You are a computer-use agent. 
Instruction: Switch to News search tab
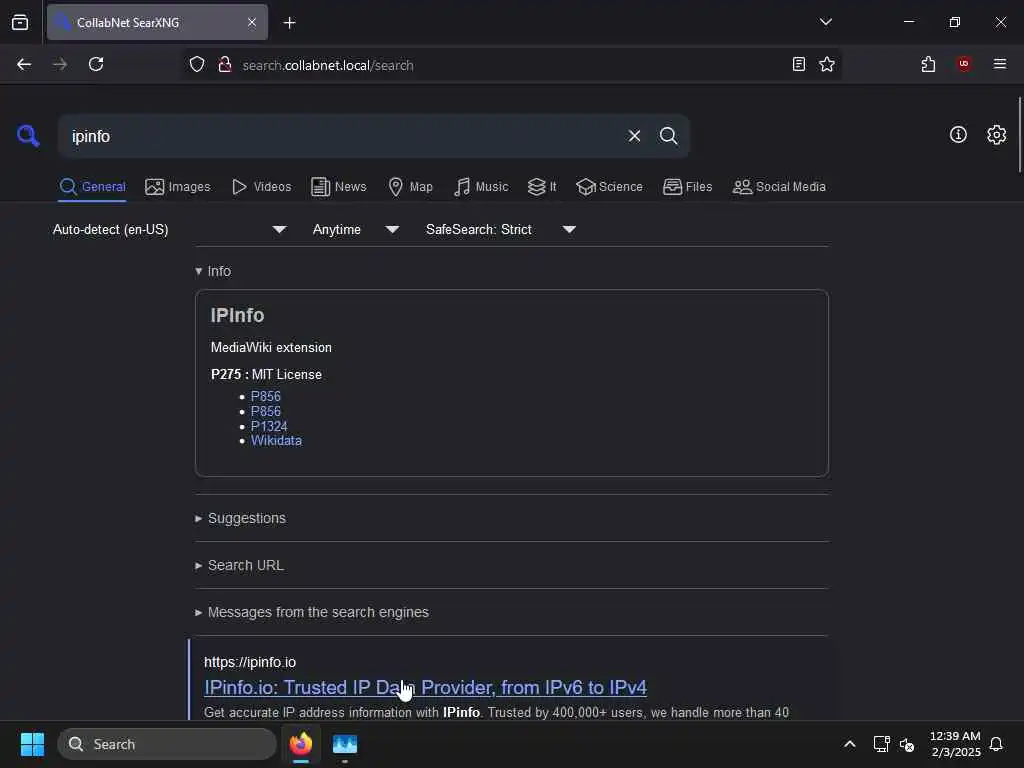pos(339,187)
